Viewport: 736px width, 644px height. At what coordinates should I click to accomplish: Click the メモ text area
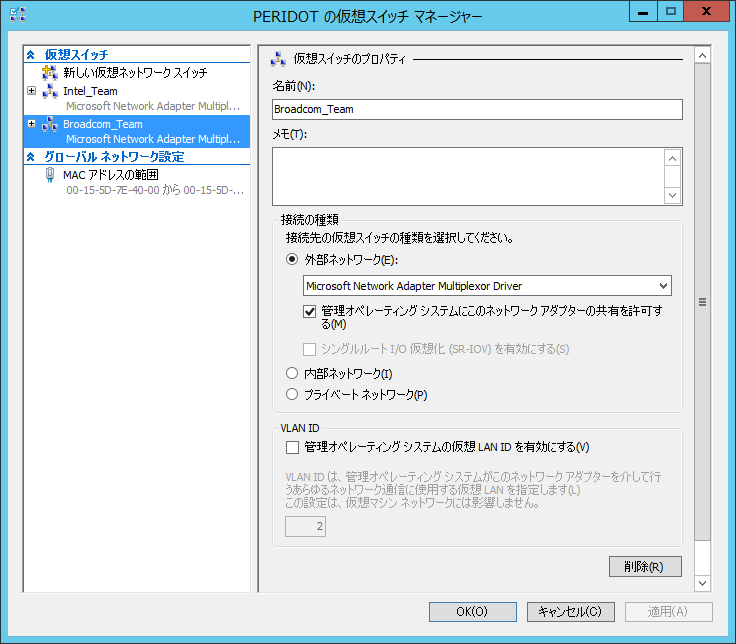(x=468, y=176)
